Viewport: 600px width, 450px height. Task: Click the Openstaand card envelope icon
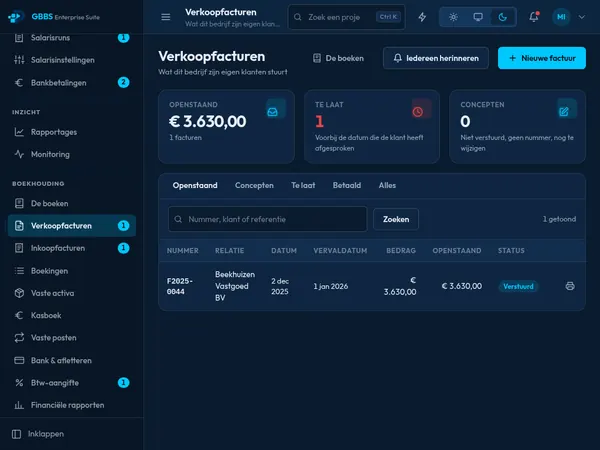(272, 111)
